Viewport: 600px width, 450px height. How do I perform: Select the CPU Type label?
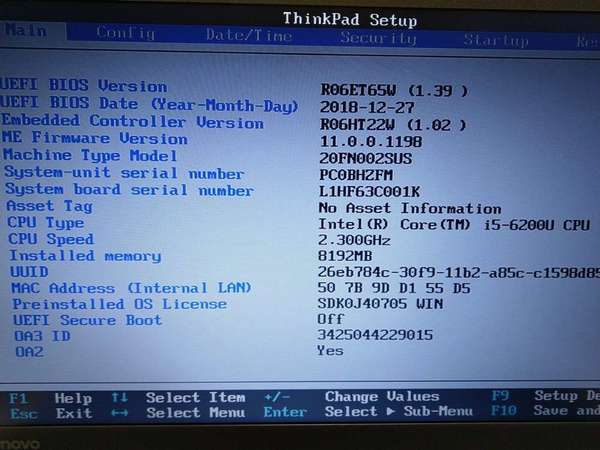[46, 223]
